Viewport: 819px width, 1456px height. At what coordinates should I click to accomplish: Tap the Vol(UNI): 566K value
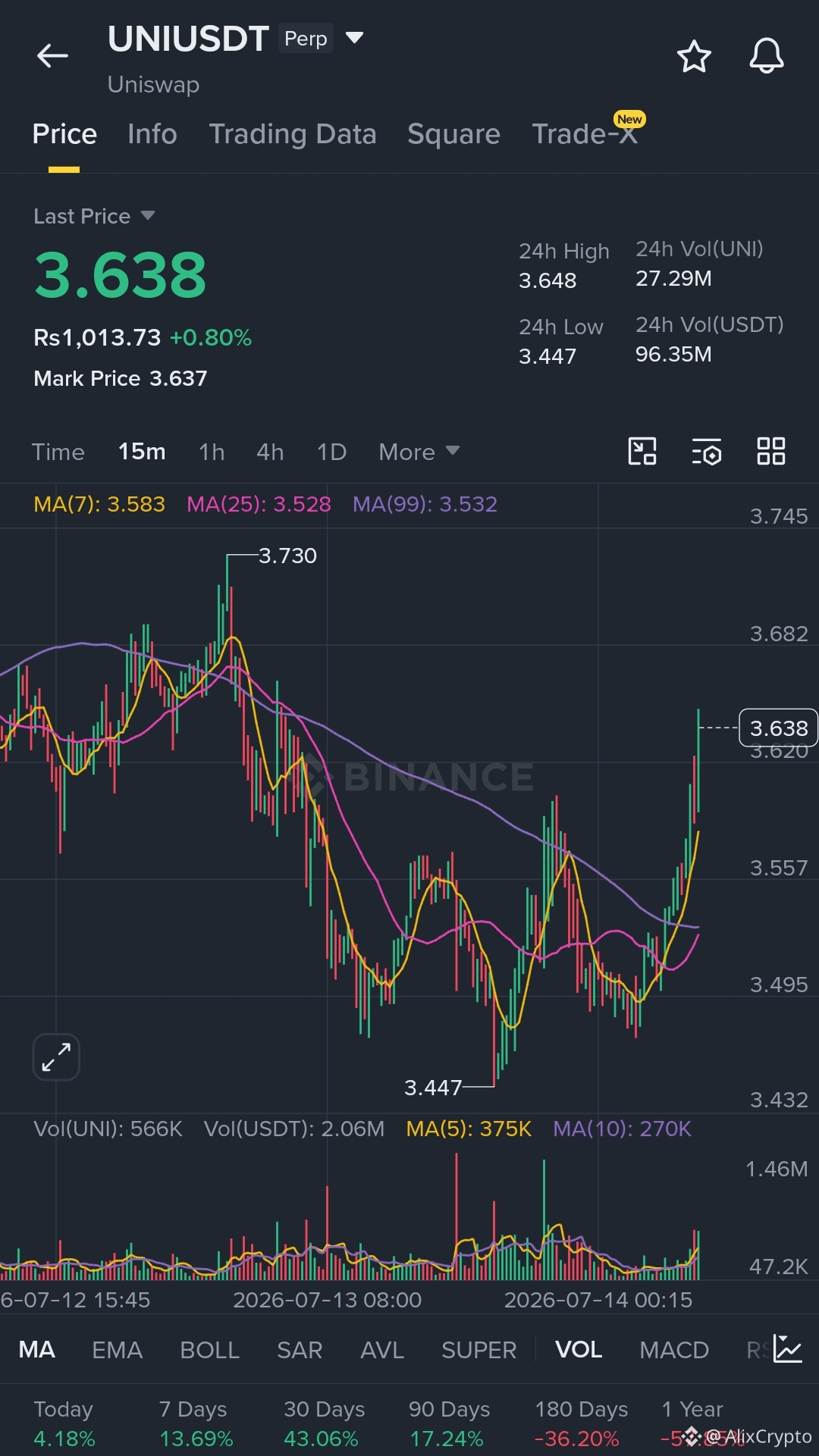tap(108, 1129)
